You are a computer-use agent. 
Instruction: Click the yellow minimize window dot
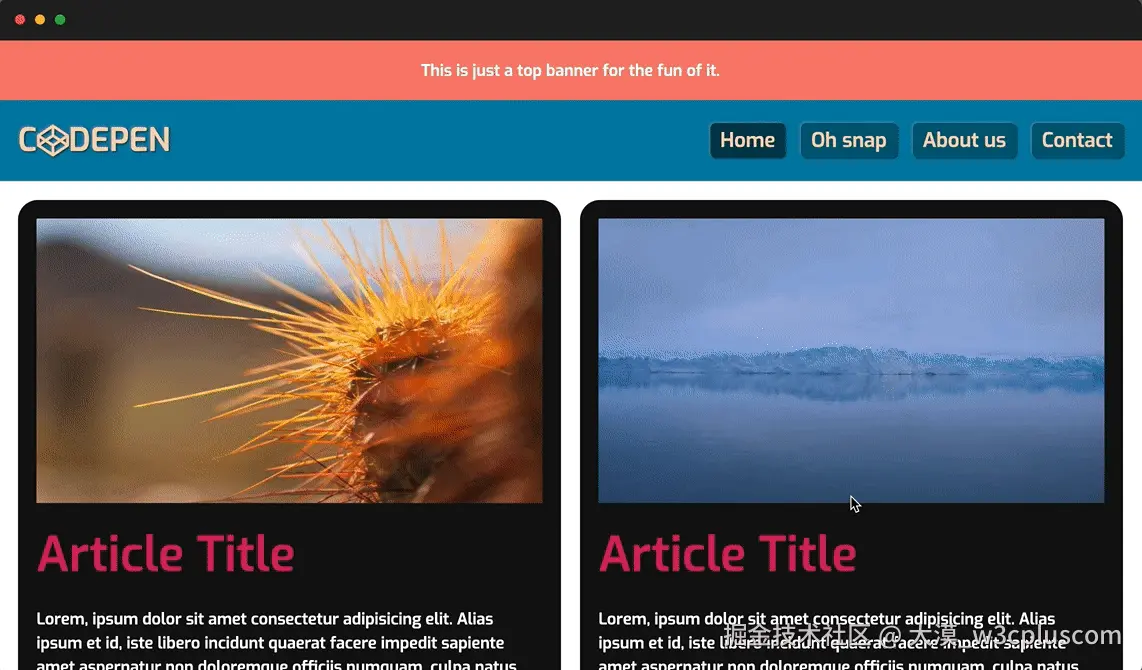tap(40, 20)
